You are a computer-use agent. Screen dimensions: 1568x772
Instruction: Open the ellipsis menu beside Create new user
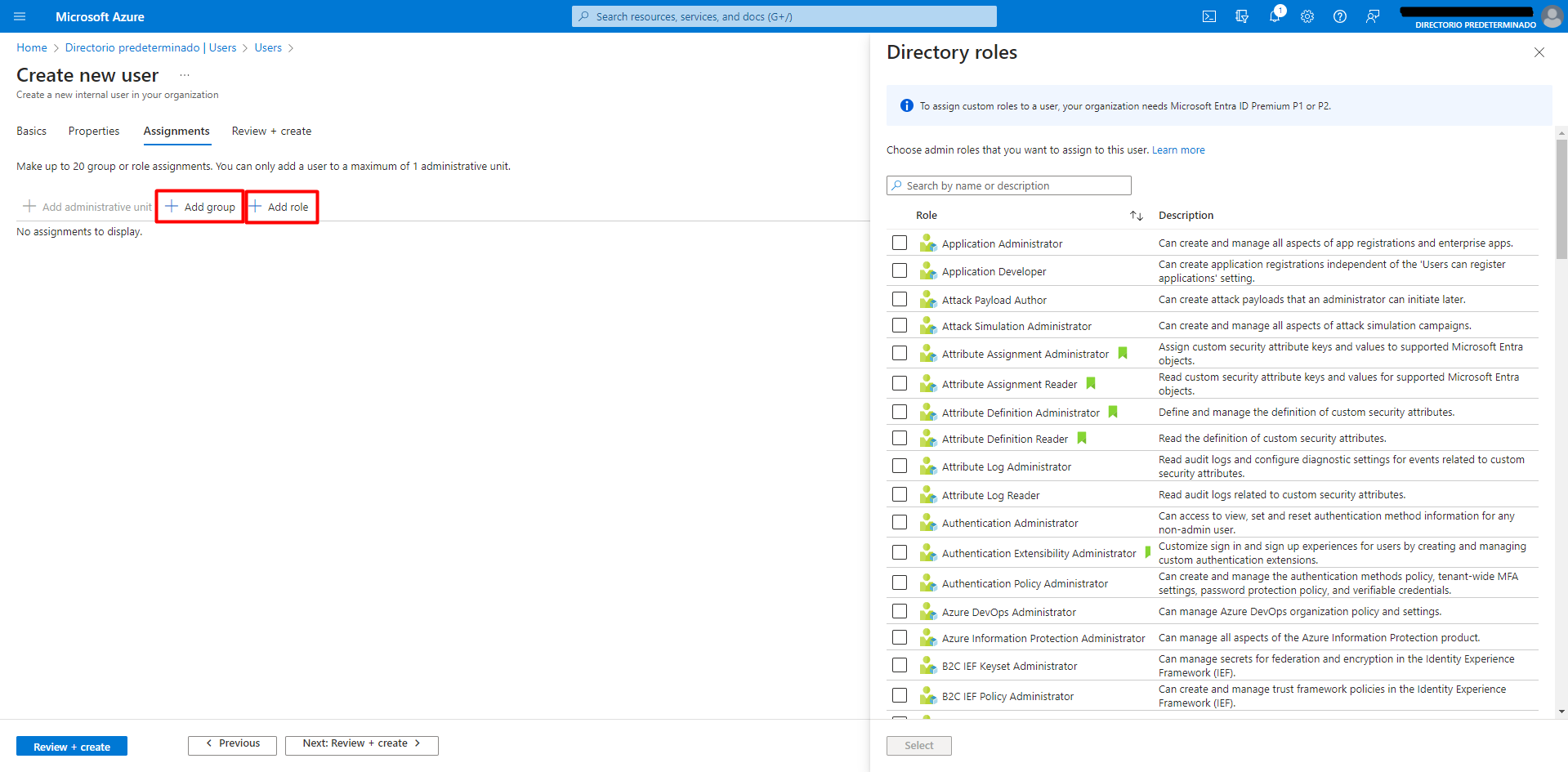[185, 75]
